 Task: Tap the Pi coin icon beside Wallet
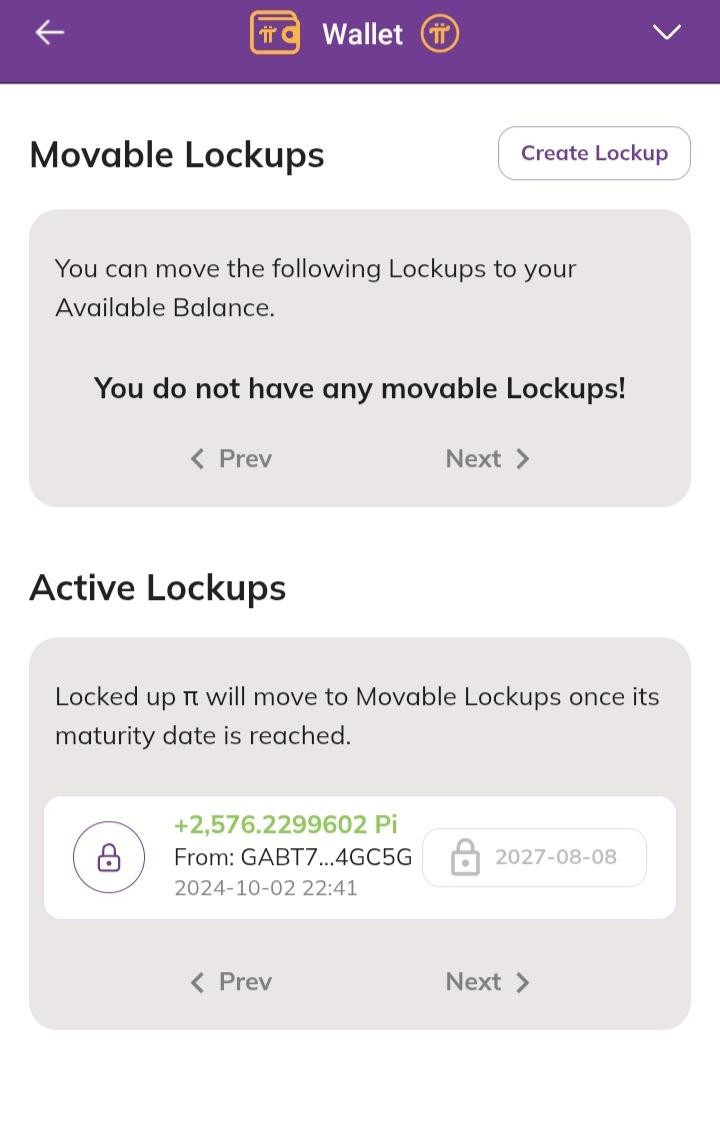(x=440, y=34)
